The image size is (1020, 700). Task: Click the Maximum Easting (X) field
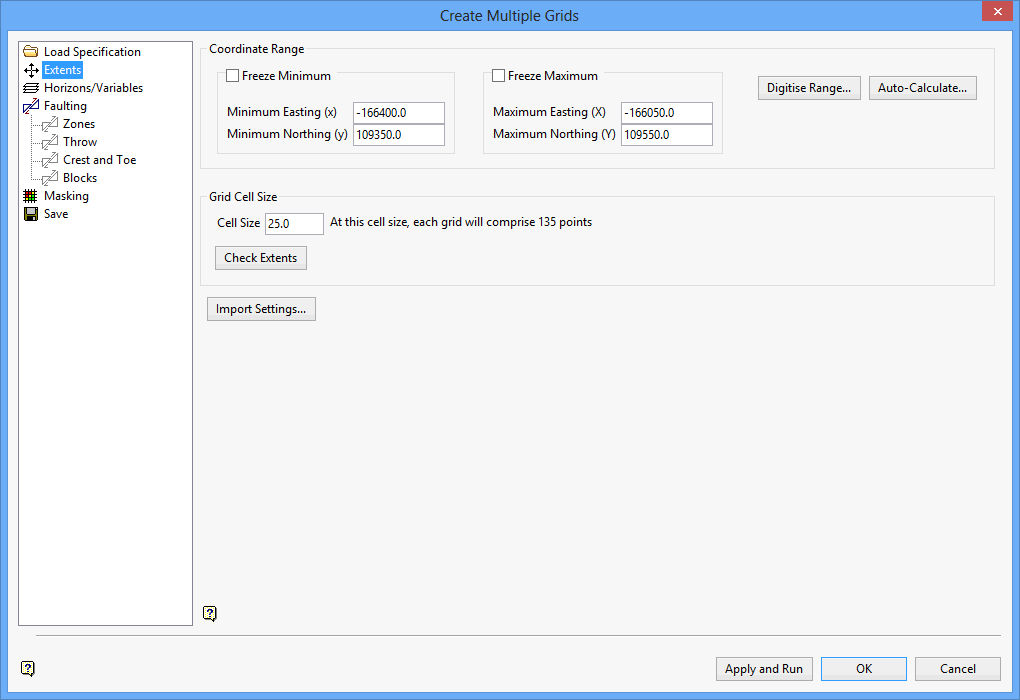coord(667,113)
